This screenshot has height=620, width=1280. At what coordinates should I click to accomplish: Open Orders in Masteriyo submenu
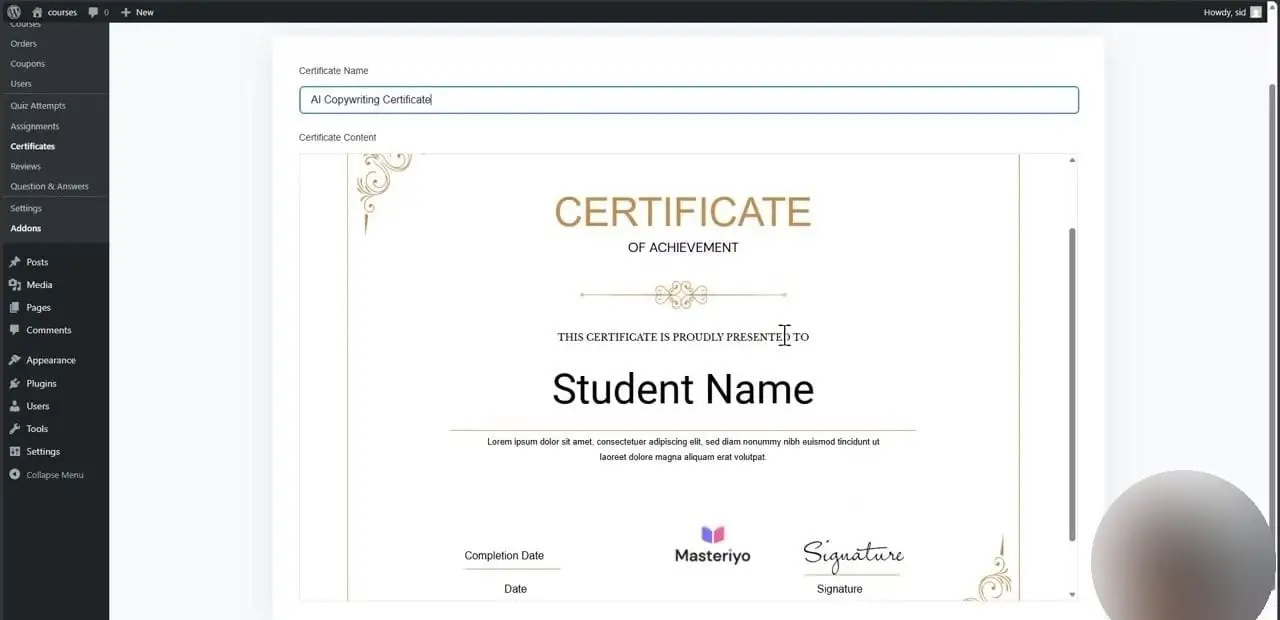[x=23, y=44]
